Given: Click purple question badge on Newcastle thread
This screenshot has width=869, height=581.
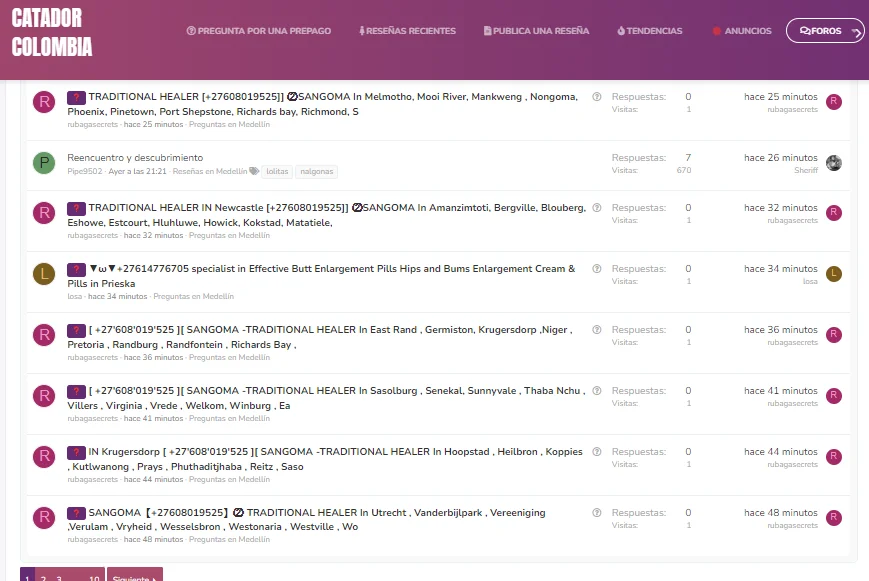Looking at the screenshot, I should 76,208.
